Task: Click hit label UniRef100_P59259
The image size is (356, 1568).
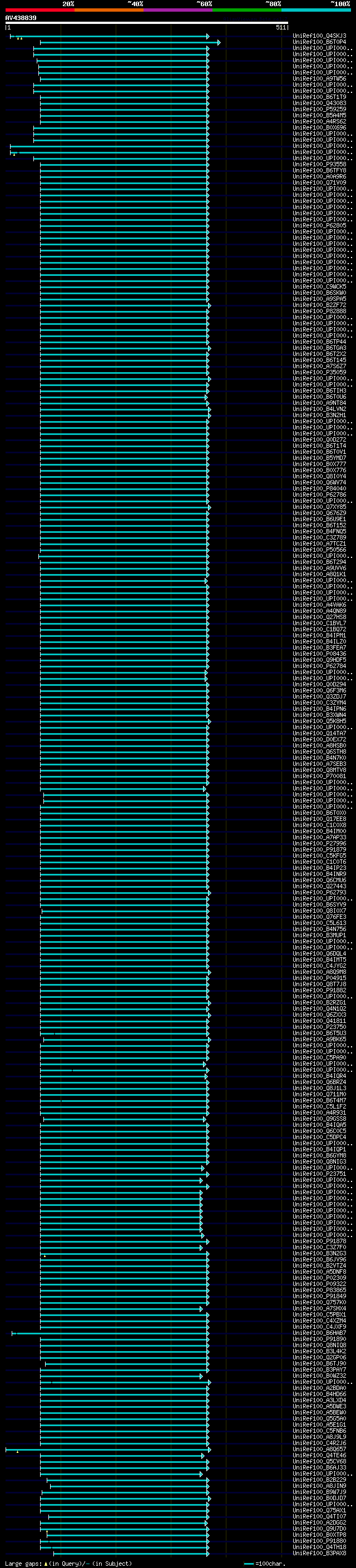Action: coord(319,109)
